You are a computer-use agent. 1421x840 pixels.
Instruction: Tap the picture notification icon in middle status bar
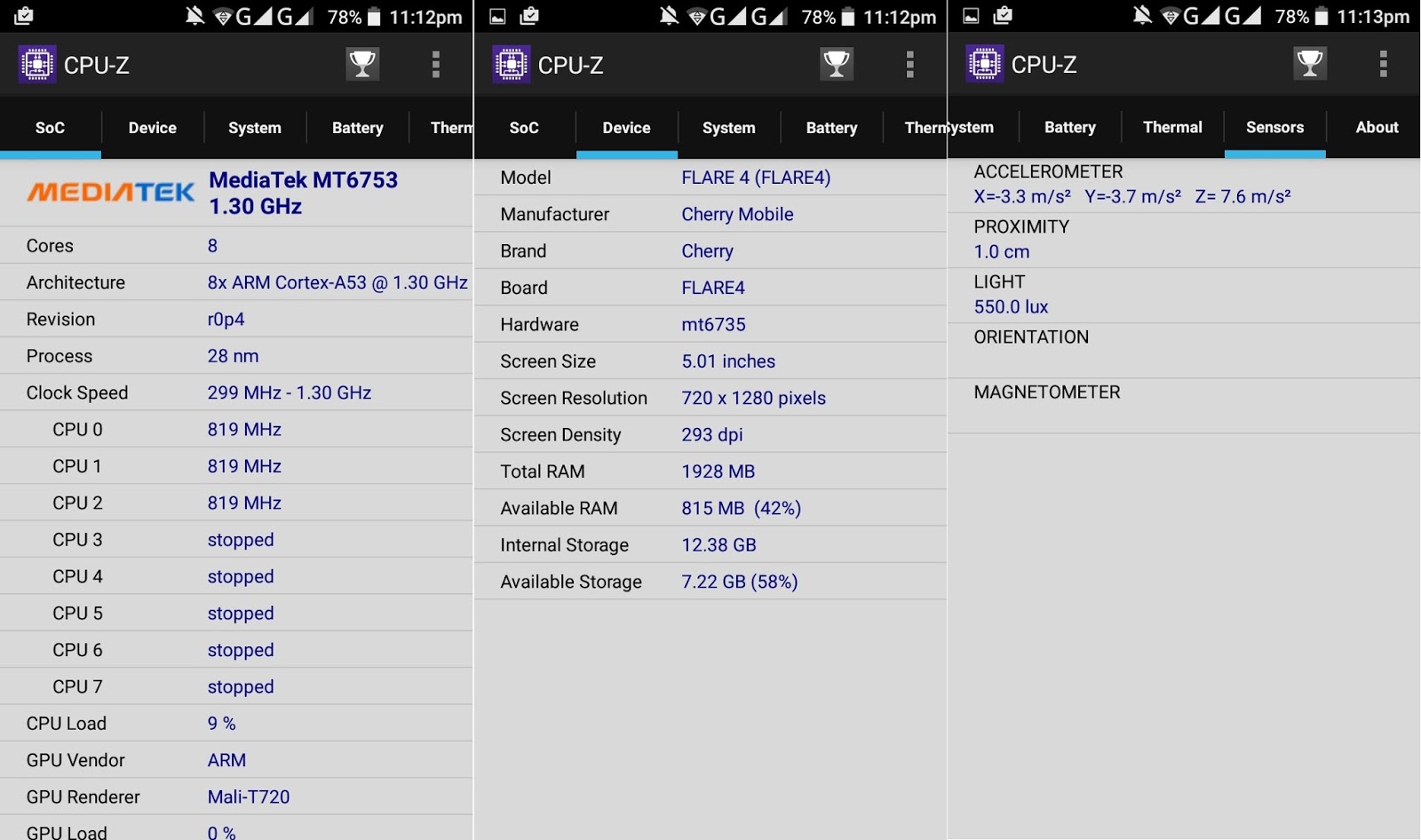(498, 16)
